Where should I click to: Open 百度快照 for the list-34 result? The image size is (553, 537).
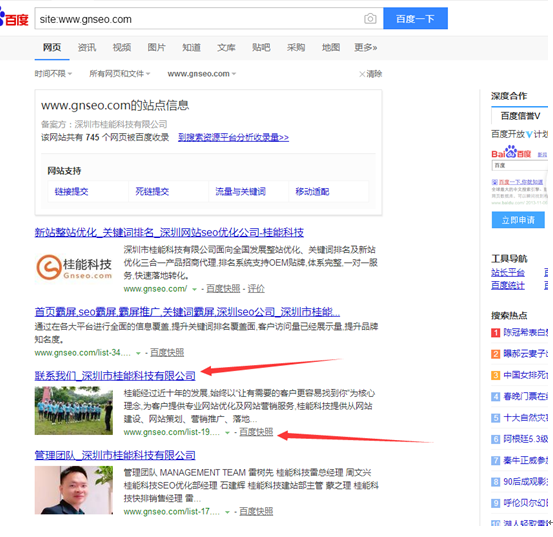[167, 353]
